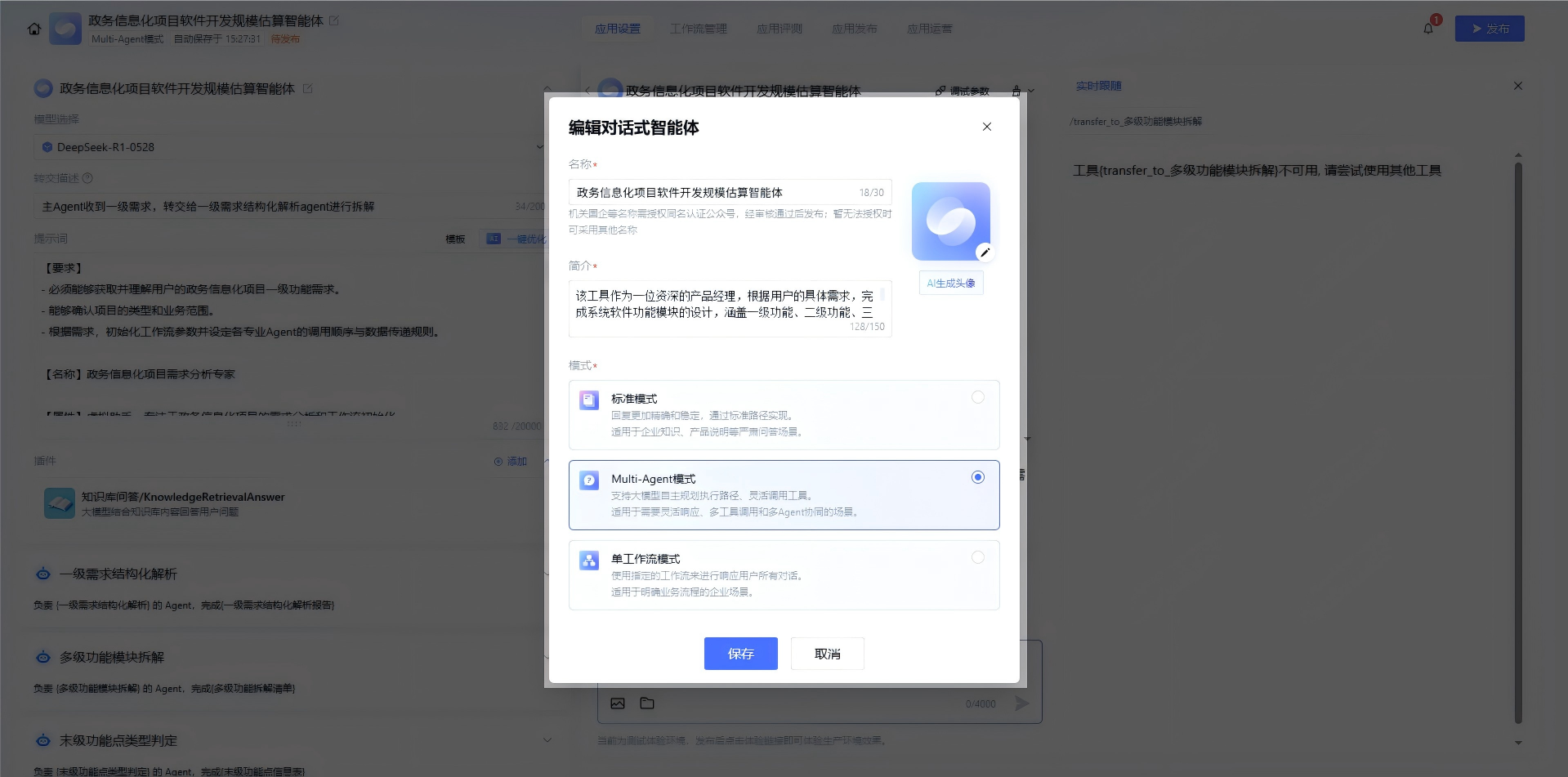Click the 末级功能点类型判定 agent robot icon
Image resolution: width=1568 pixels, height=777 pixels.
coord(43,740)
